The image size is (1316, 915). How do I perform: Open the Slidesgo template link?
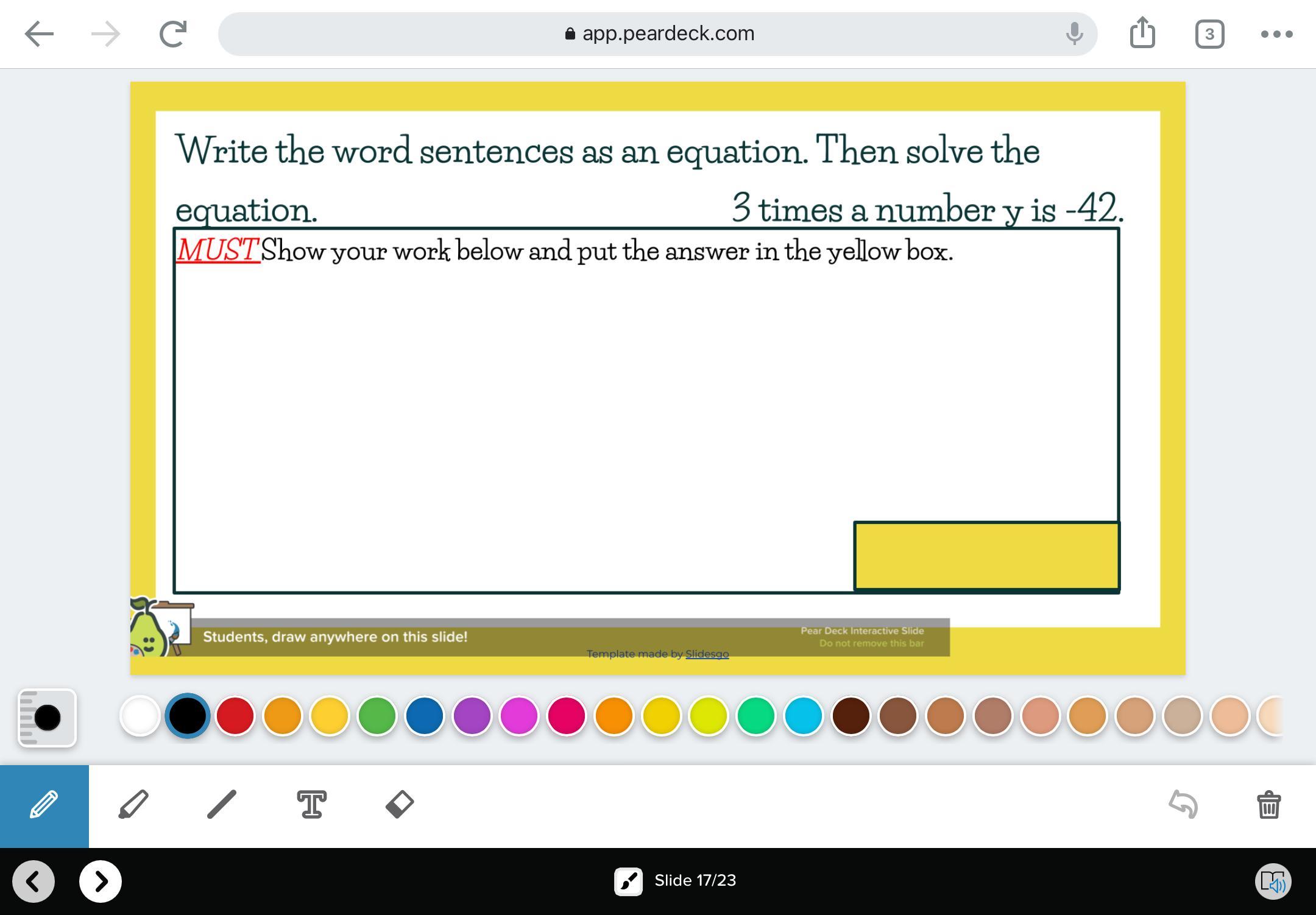(x=707, y=654)
